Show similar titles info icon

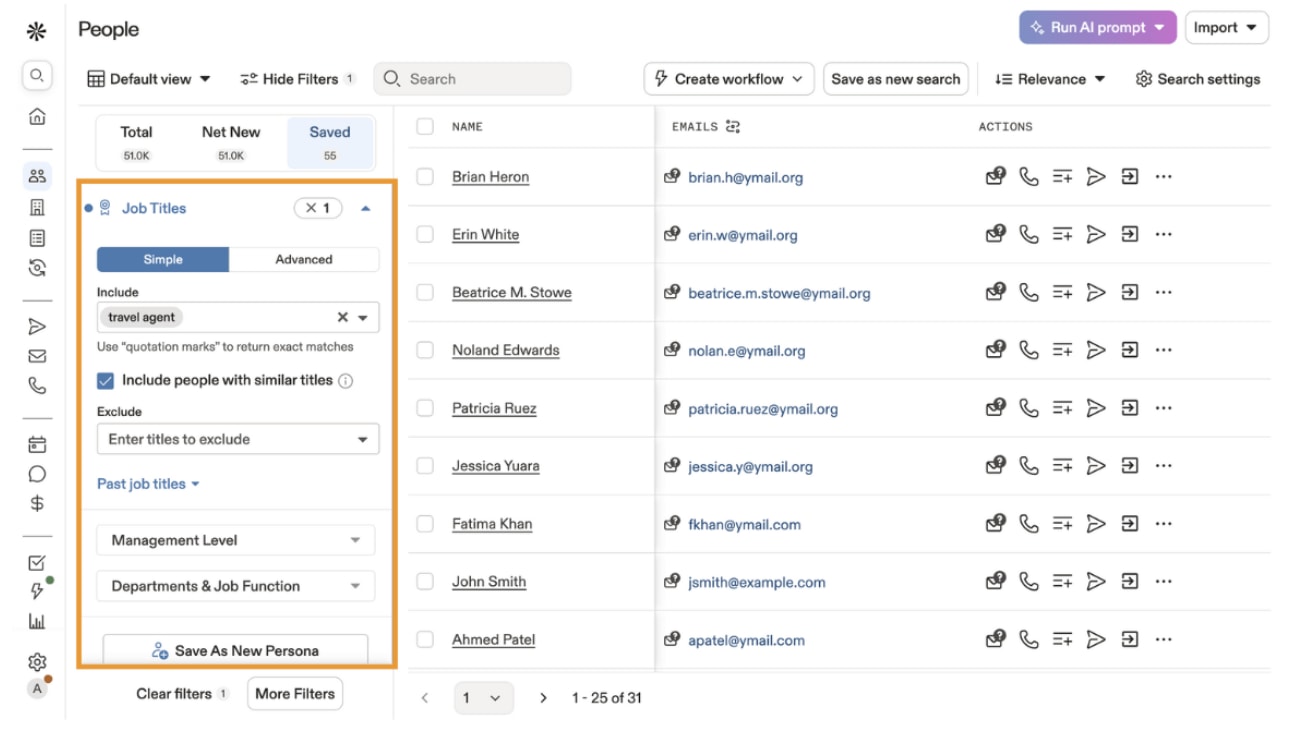click(346, 381)
